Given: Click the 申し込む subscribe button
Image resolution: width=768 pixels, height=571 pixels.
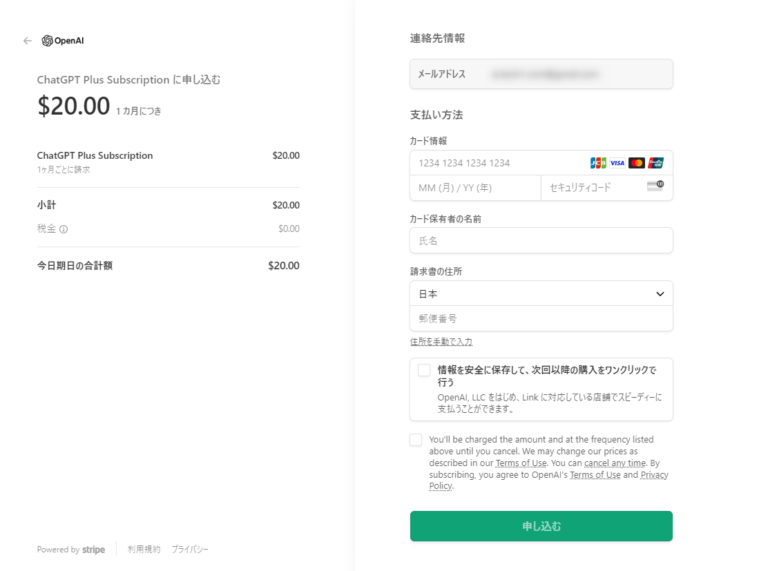Looking at the screenshot, I should point(541,526).
